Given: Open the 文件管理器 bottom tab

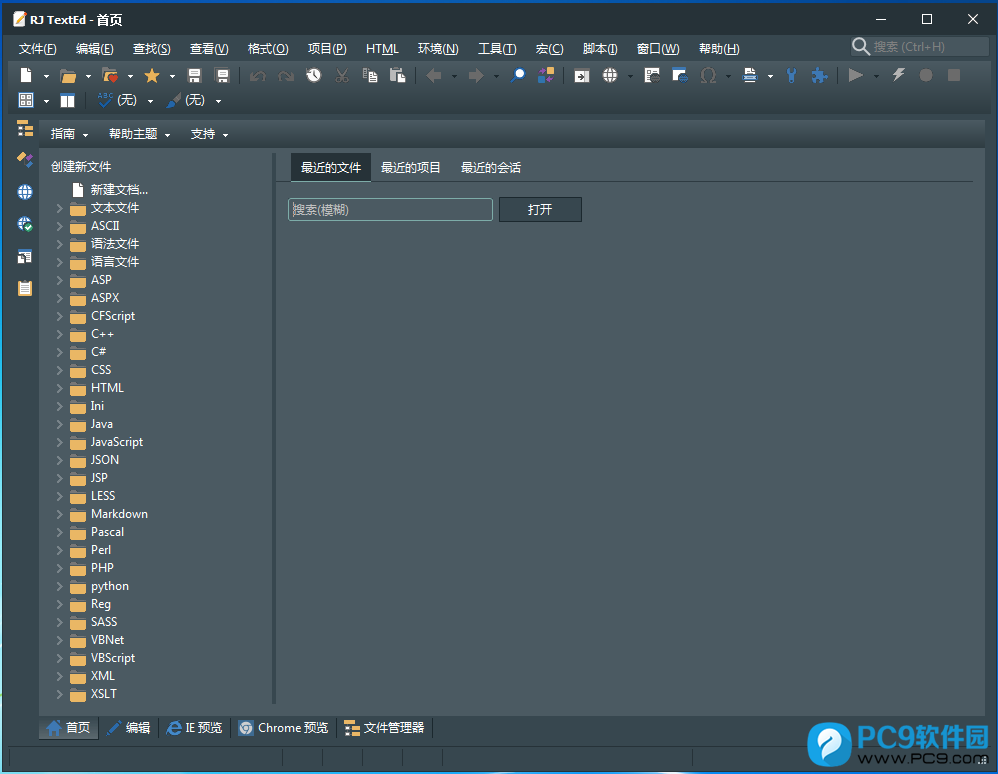Looking at the screenshot, I should [384, 728].
